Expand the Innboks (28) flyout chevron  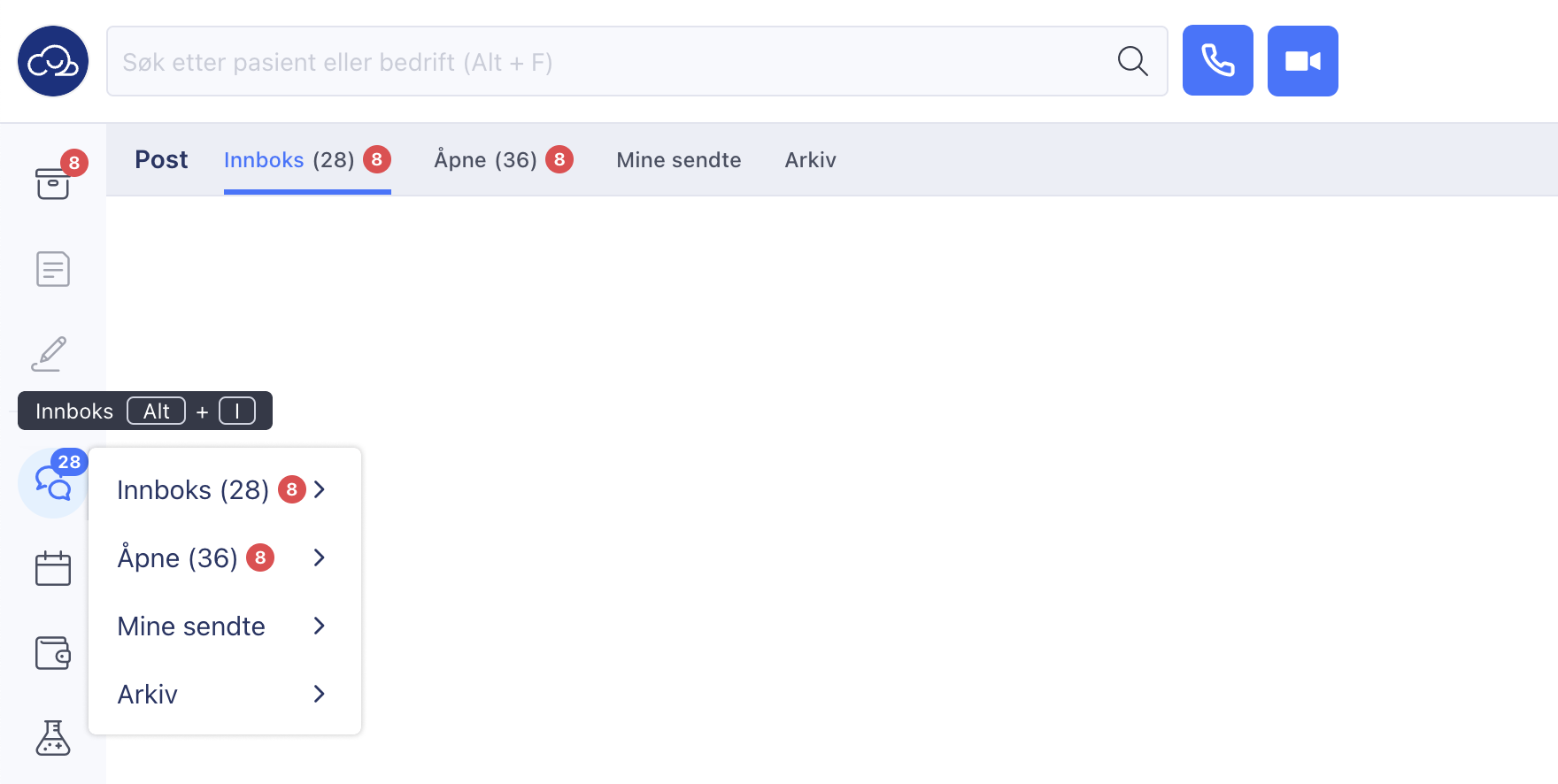click(x=320, y=489)
